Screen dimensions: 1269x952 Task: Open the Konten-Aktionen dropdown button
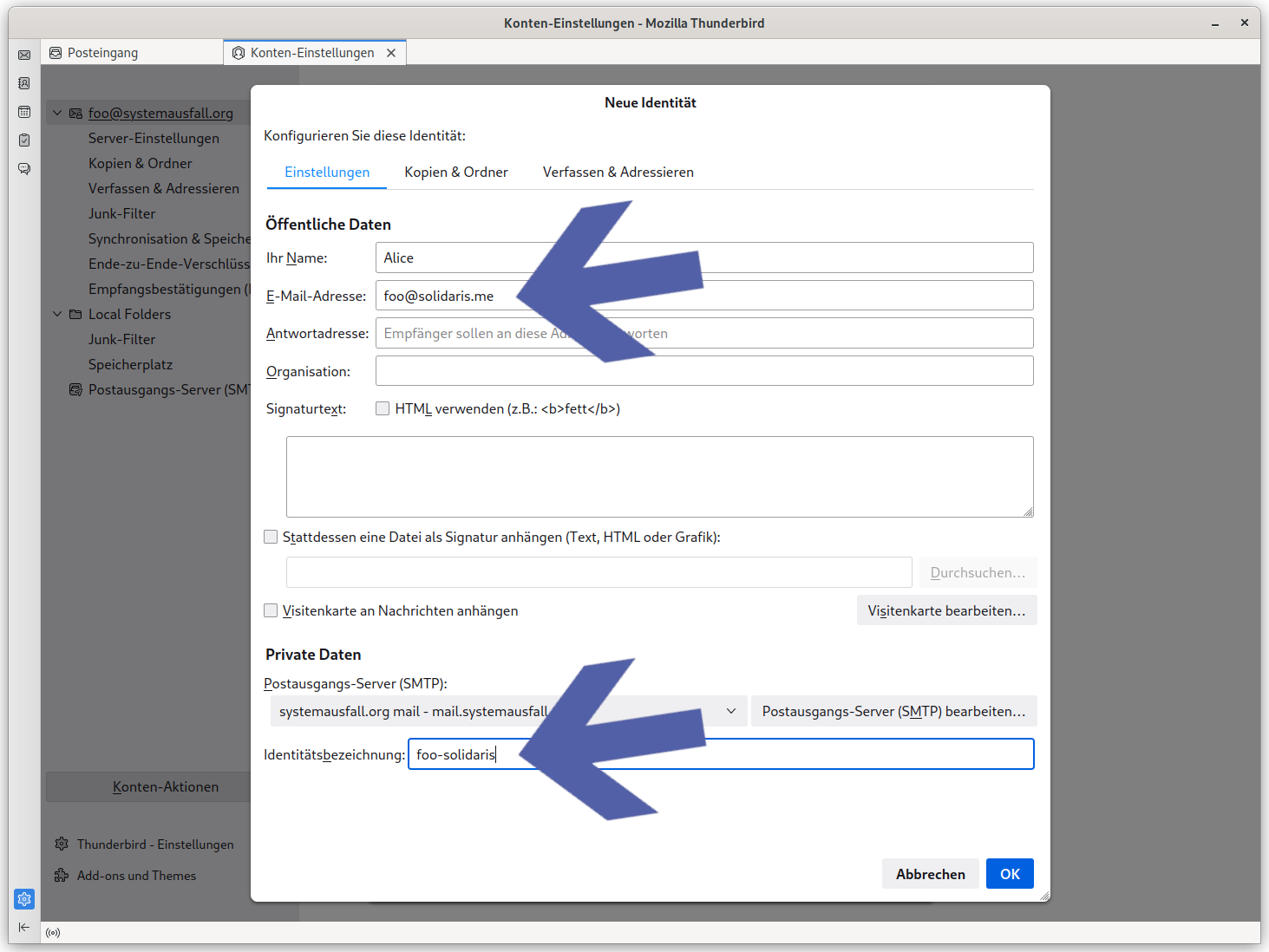148,786
